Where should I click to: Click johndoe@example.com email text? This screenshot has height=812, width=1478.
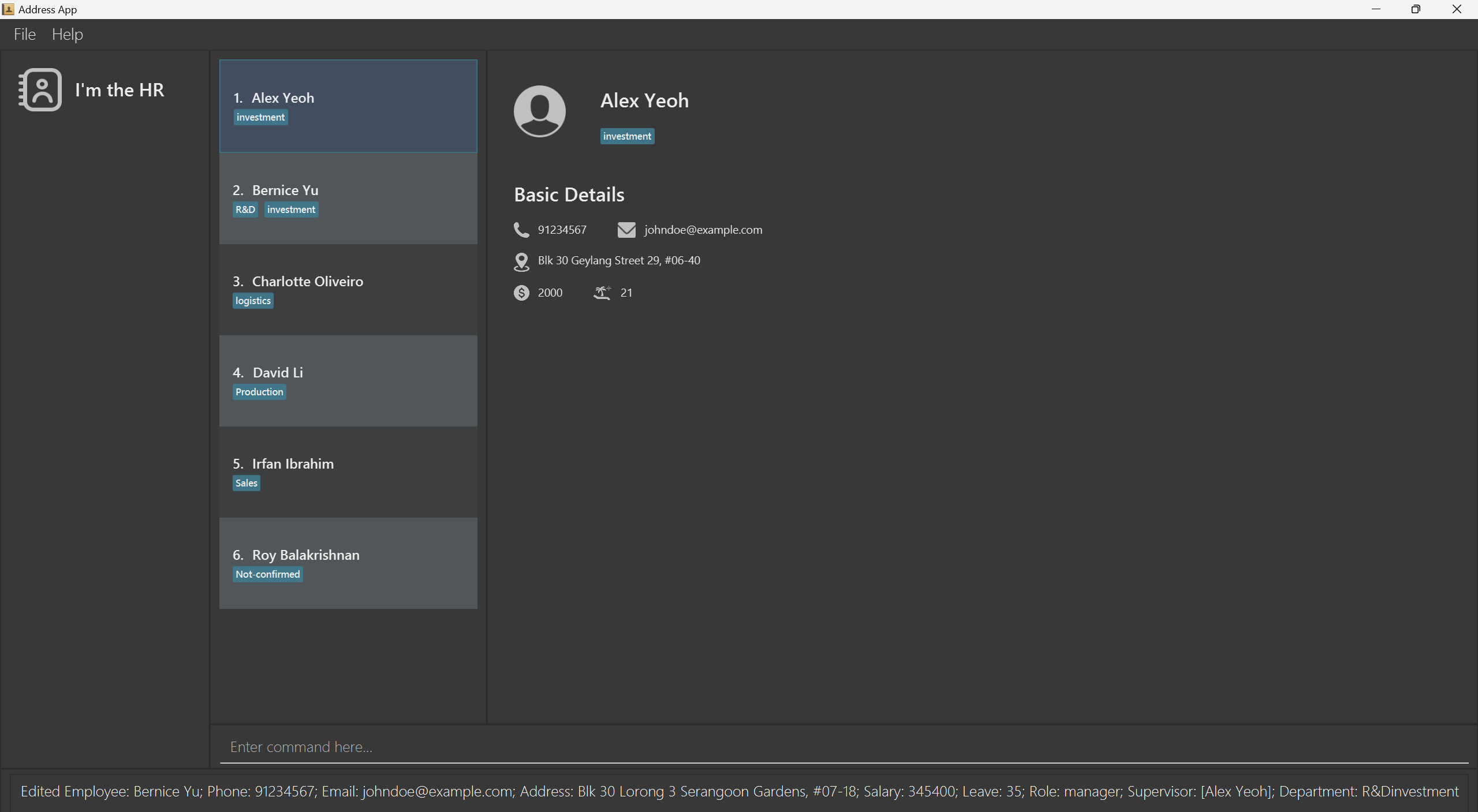[x=703, y=230]
